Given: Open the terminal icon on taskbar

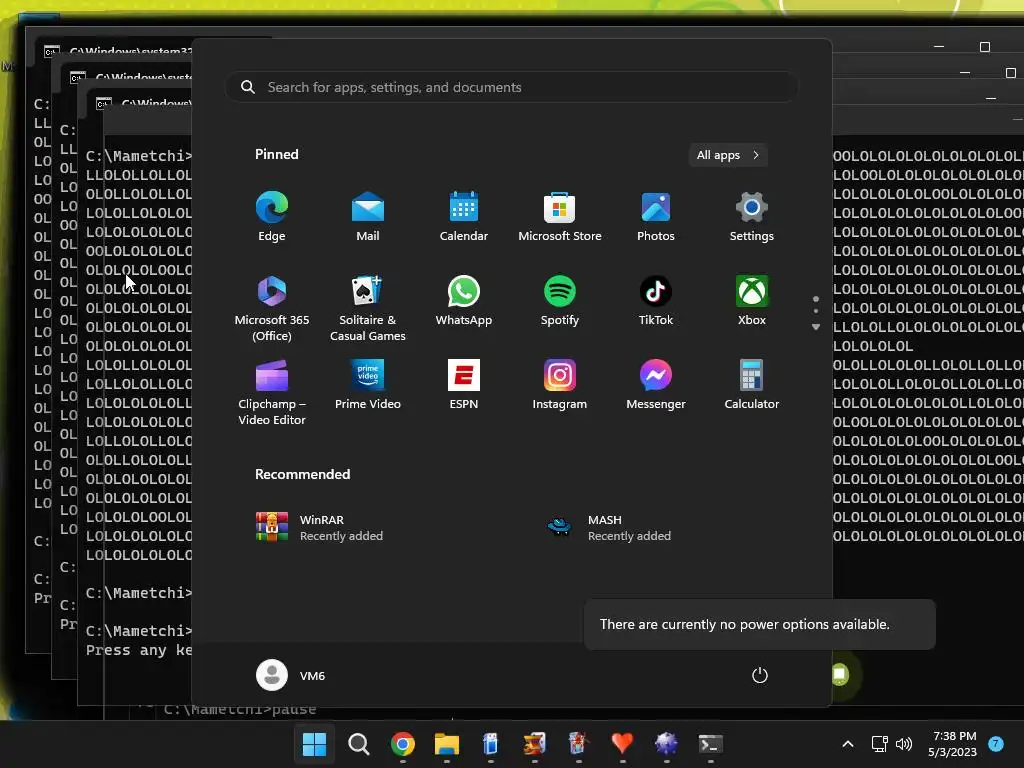Looking at the screenshot, I should click(x=711, y=744).
